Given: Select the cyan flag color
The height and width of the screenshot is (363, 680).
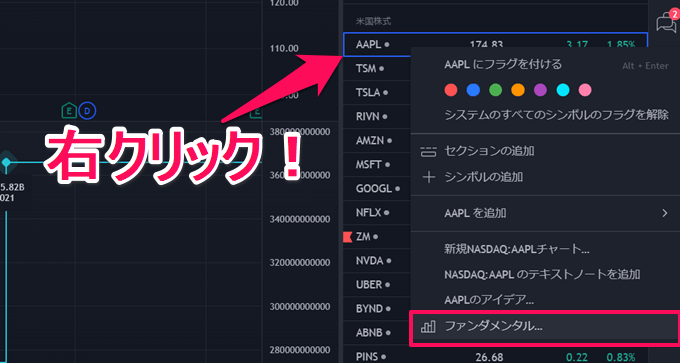Looking at the screenshot, I should click(563, 90).
